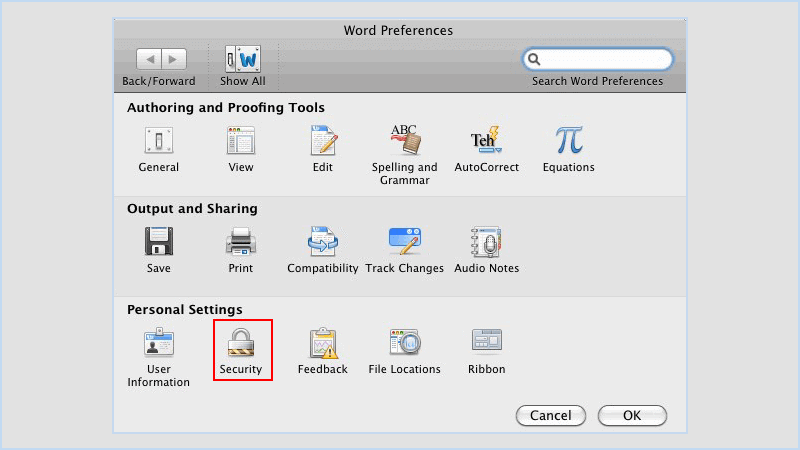Open the Track Changes preferences icon

(x=405, y=241)
